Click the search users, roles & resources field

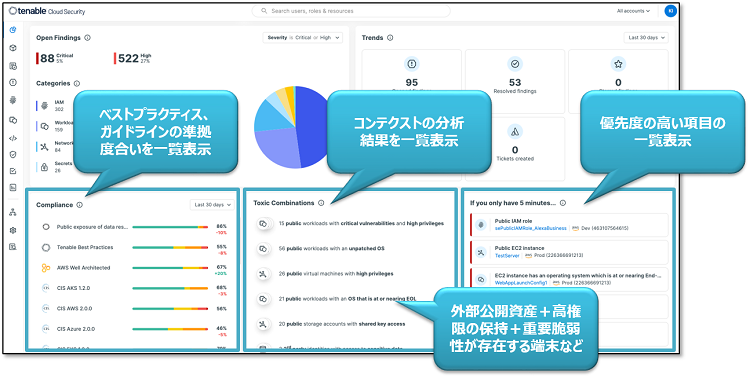(x=351, y=11)
